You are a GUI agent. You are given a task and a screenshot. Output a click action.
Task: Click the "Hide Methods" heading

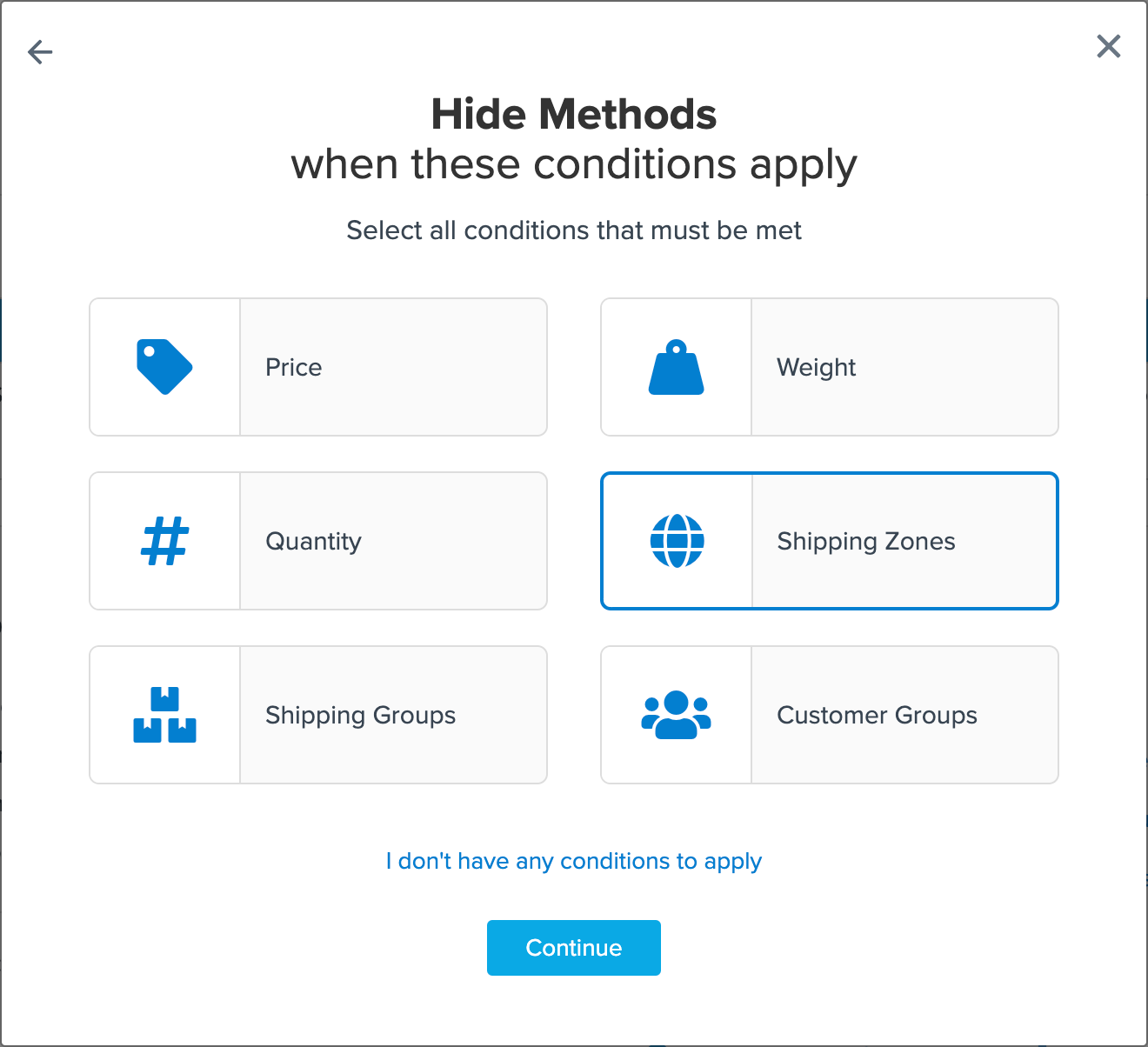pos(574,114)
